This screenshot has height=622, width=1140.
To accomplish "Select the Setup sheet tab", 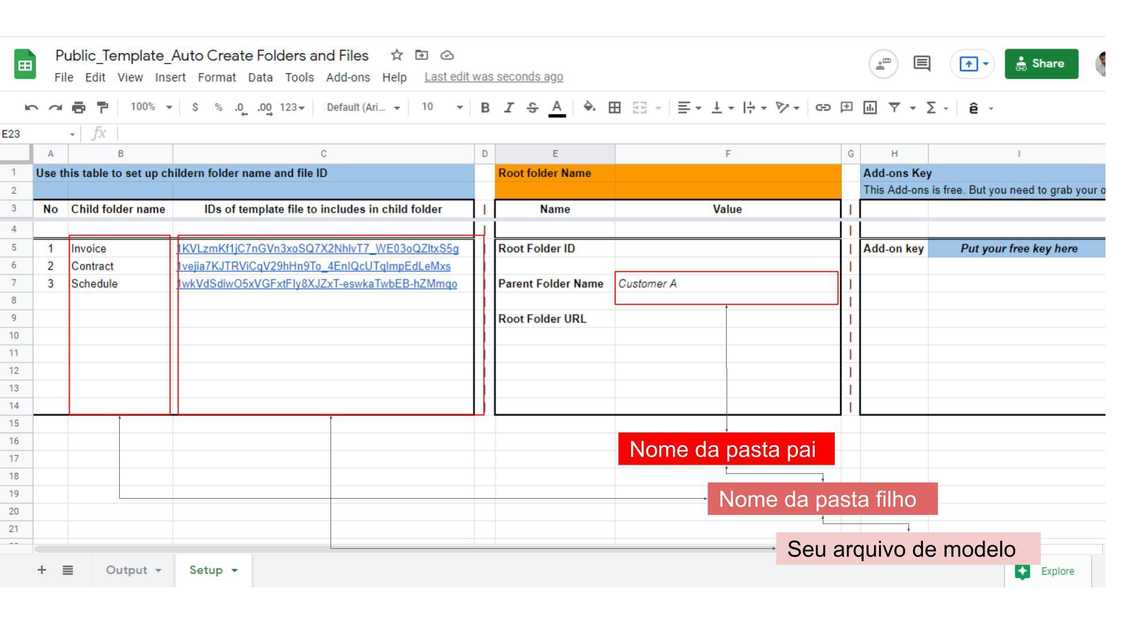I will click(213, 570).
